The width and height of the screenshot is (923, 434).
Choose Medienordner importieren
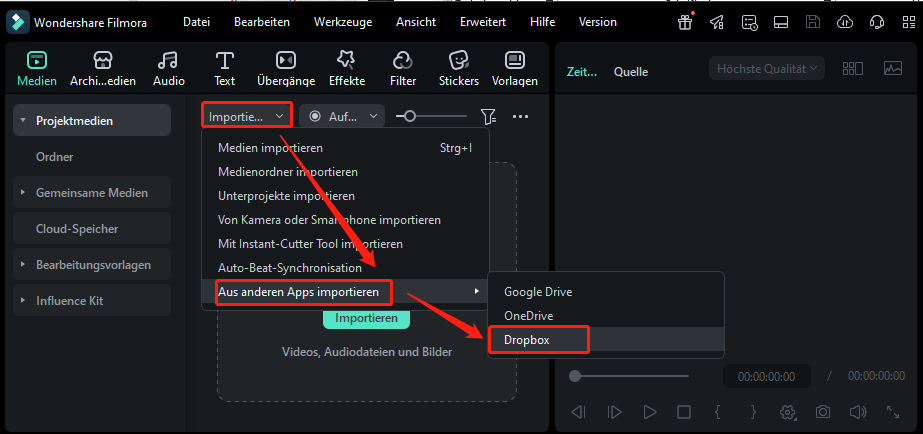[x=346, y=172]
